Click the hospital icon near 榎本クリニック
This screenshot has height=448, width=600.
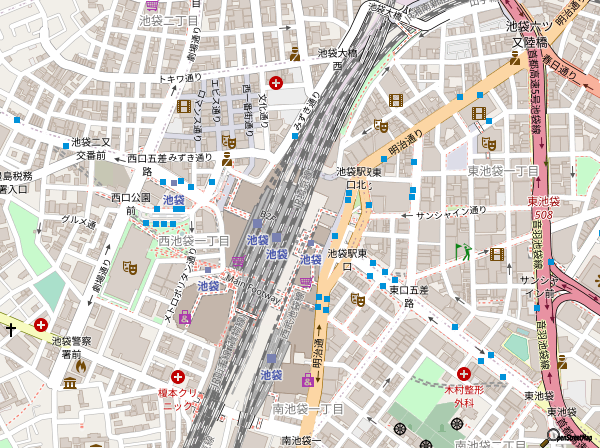178,377
